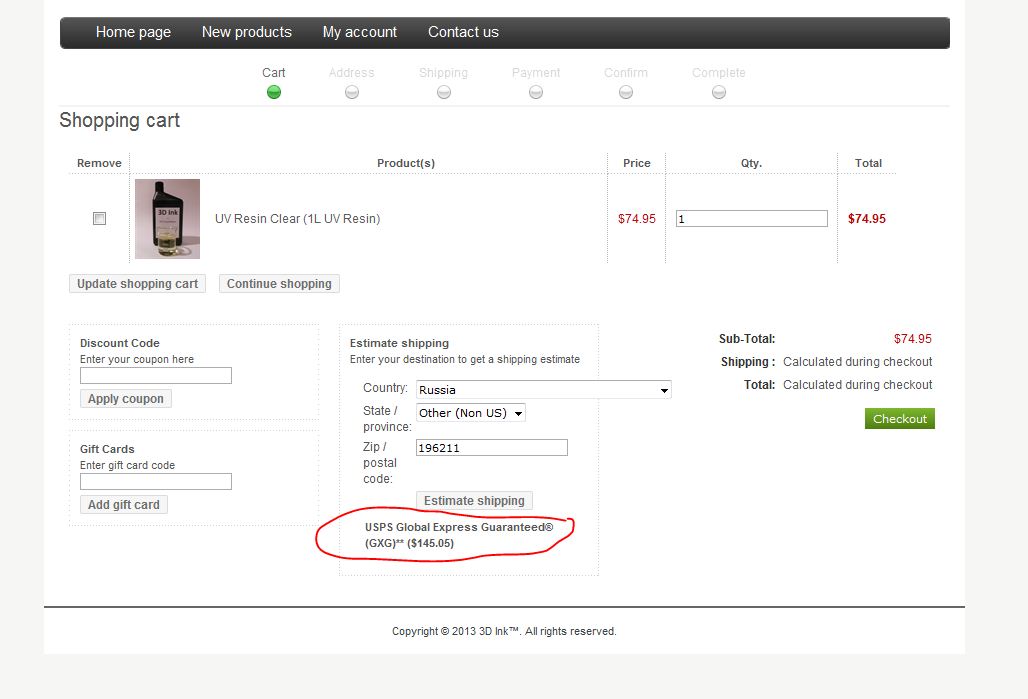Check the Remove checkbox for UV Resin

tap(99, 219)
